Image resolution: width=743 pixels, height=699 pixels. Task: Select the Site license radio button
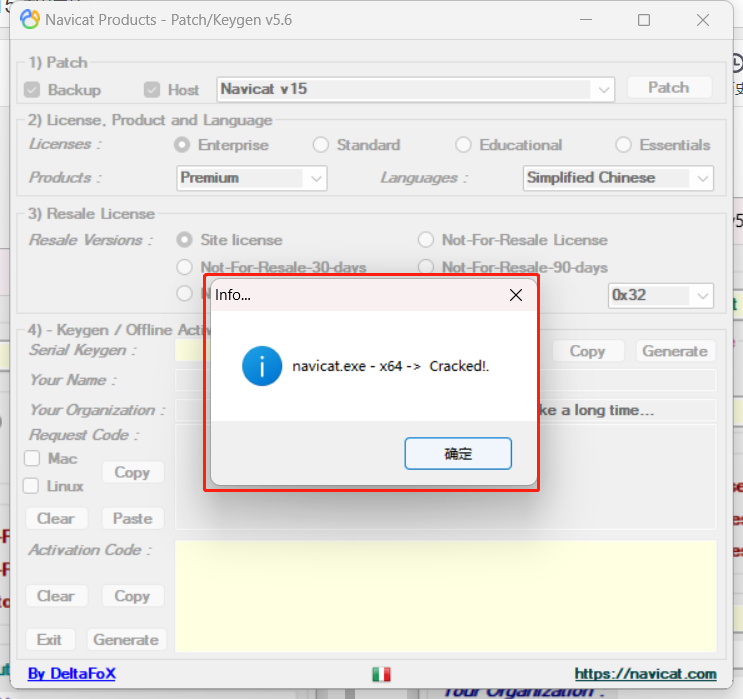click(184, 240)
